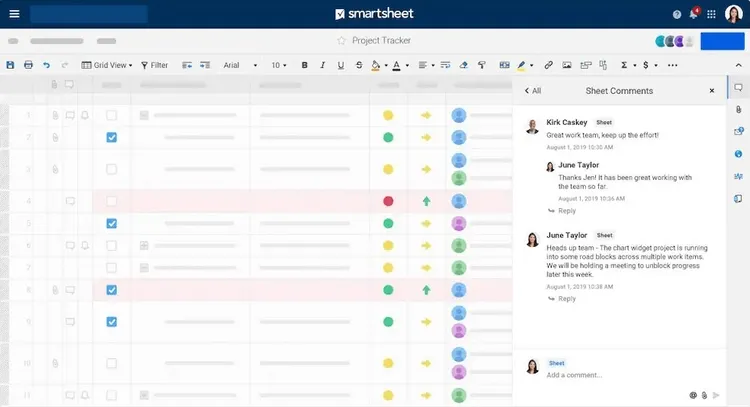Open the hamburger main menu
Screen dimensions: 750x407
pos(14,14)
